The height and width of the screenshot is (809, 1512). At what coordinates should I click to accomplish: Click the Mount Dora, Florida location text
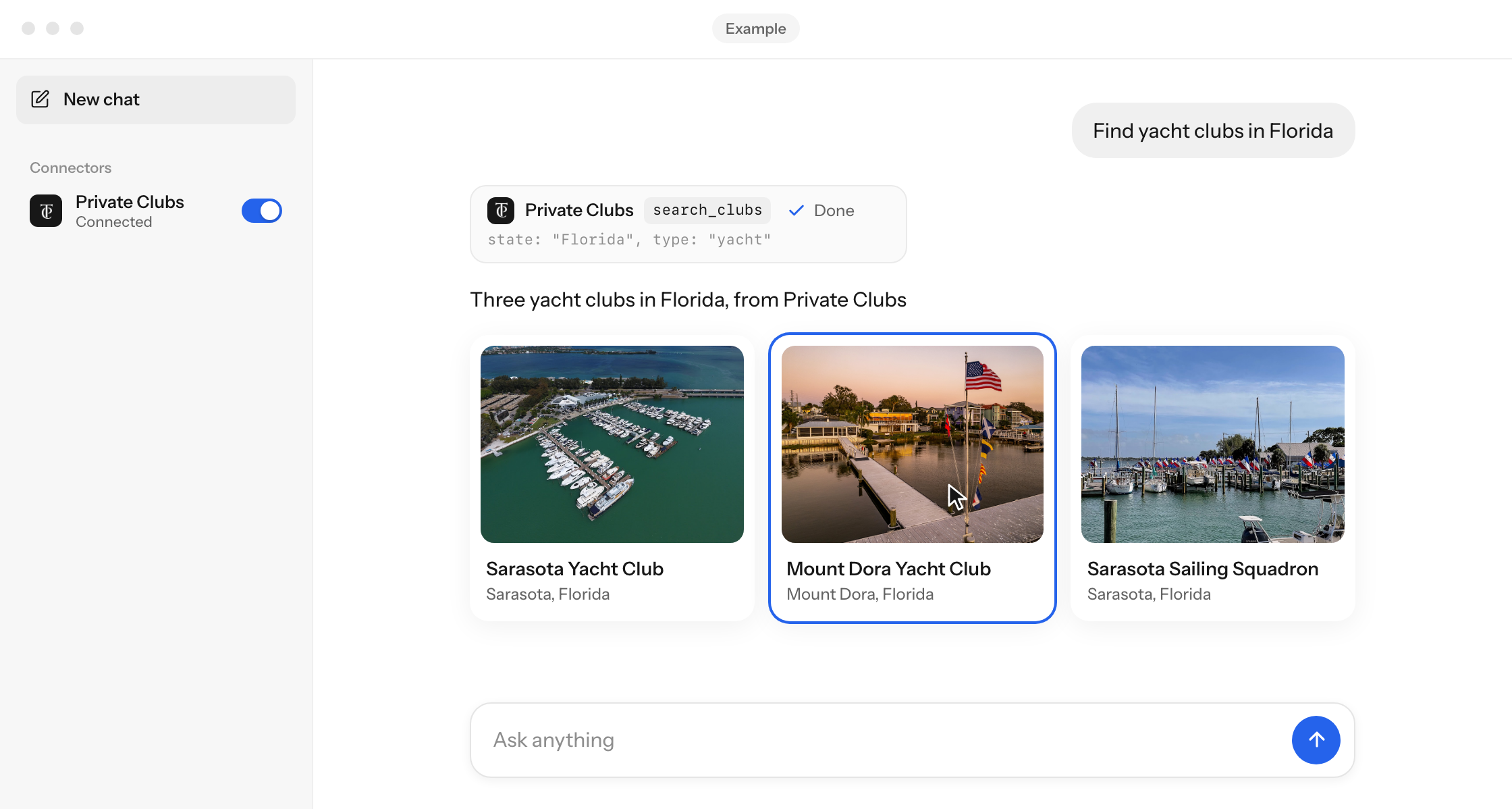click(x=860, y=594)
